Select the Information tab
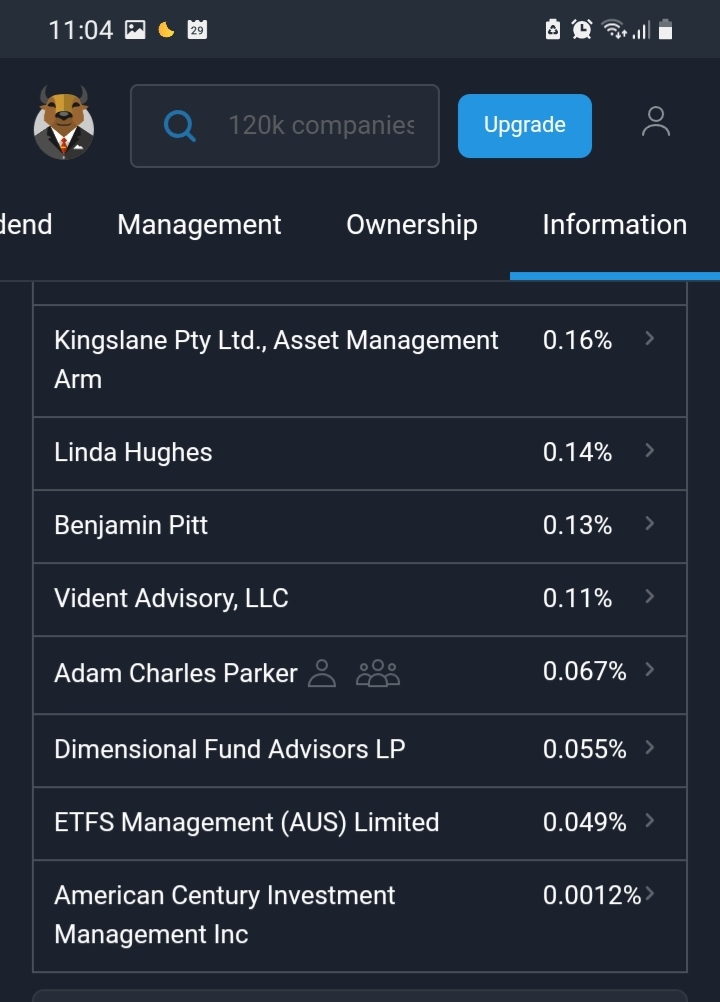Viewport: 720px width, 1002px height. click(x=615, y=225)
